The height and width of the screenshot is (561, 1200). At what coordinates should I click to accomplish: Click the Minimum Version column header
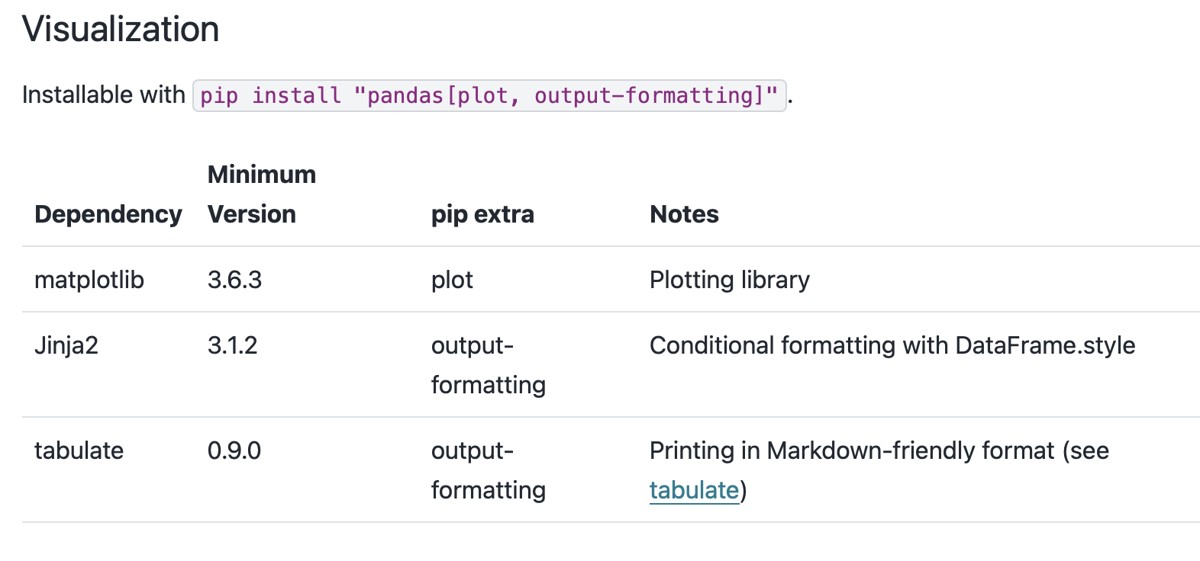(261, 194)
